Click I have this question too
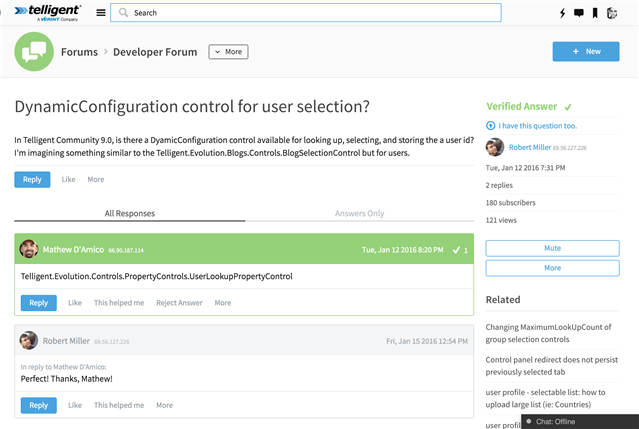The image size is (639, 429). tap(538, 126)
